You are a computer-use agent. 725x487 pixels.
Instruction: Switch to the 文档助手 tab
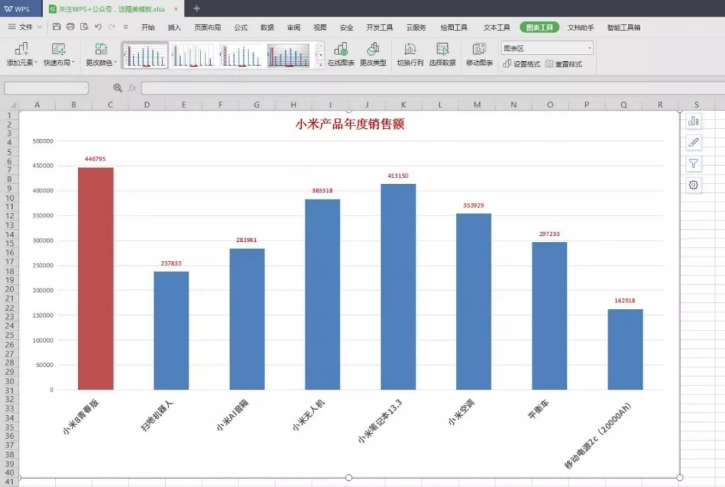click(x=581, y=27)
